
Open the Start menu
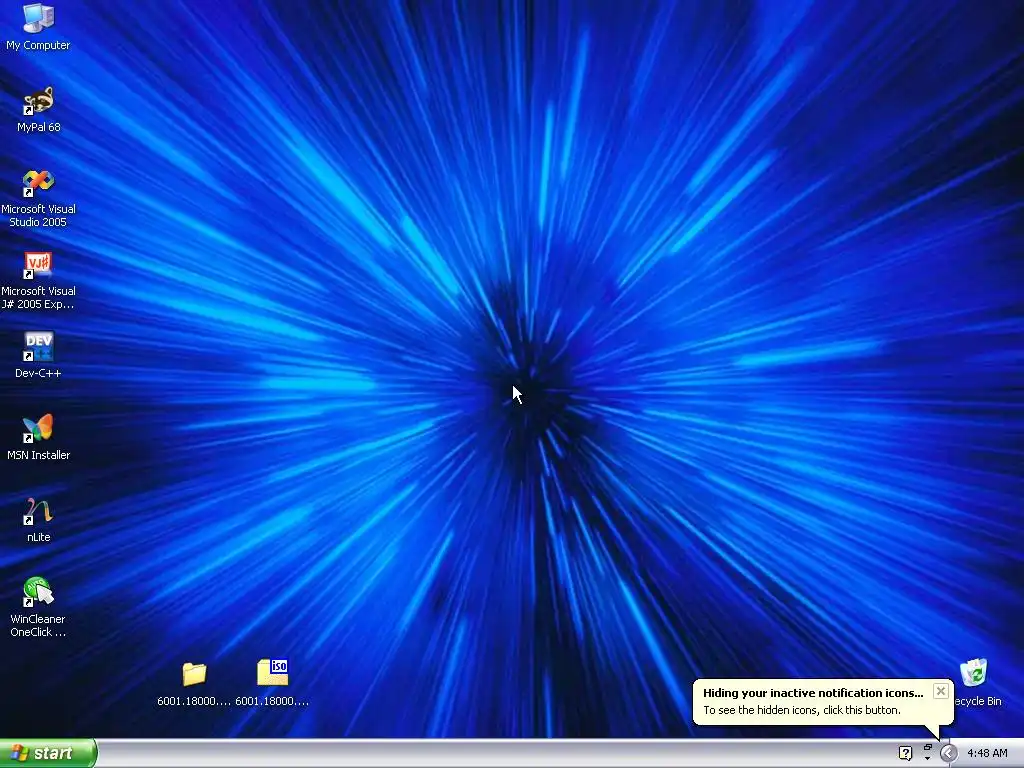pyautogui.click(x=48, y=753)
